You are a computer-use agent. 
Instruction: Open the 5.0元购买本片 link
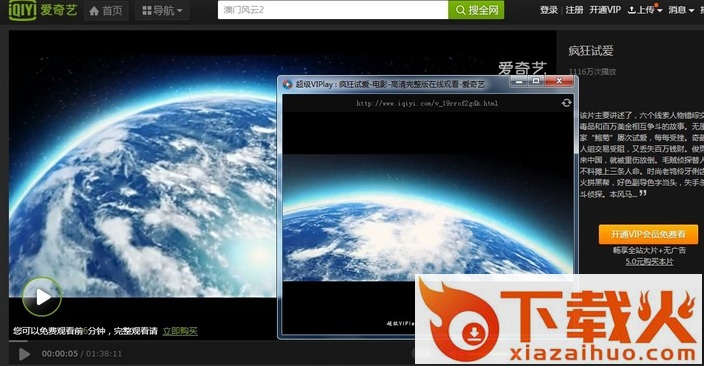tap(649, 261)
